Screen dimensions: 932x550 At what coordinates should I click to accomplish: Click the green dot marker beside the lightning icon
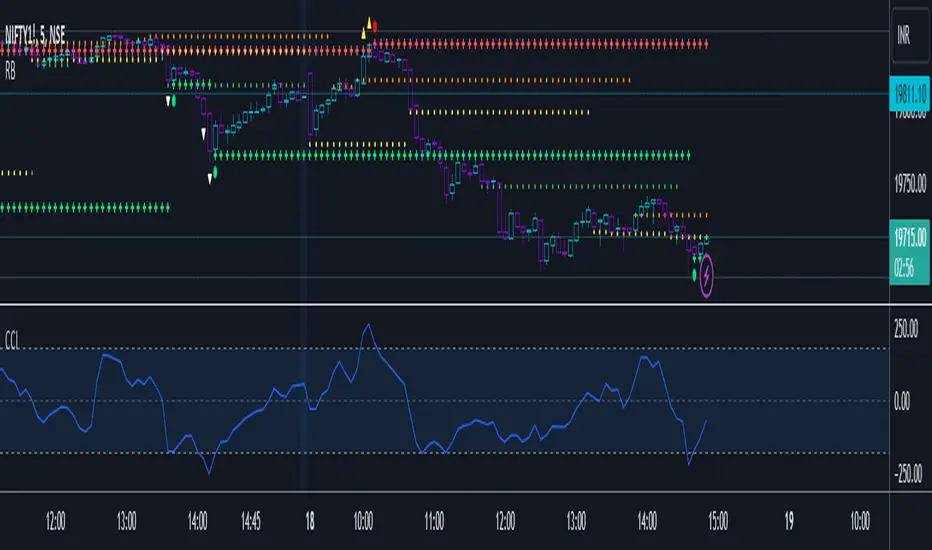pos(694,275)
